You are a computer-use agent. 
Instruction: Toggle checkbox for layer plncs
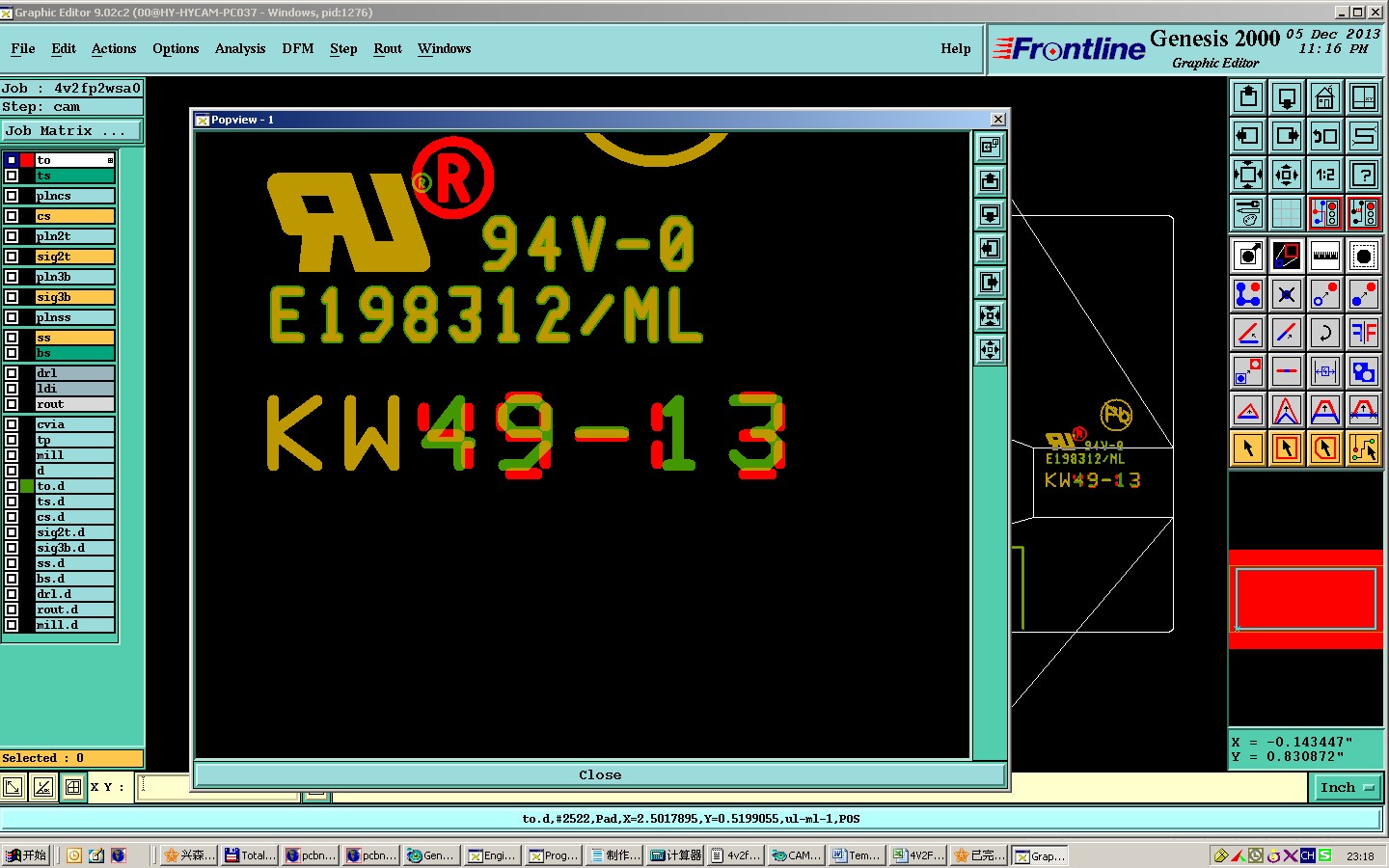tap(12, 196)
